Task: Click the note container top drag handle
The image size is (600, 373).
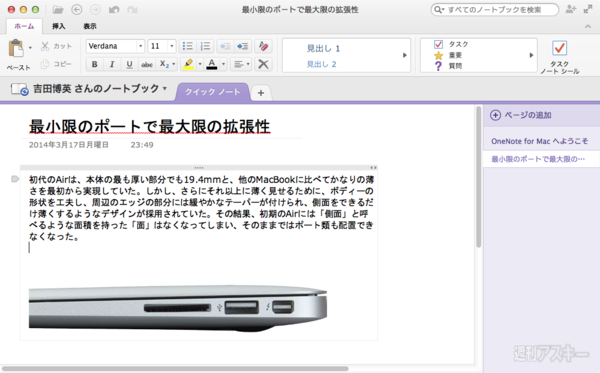Action: (199, 168)
